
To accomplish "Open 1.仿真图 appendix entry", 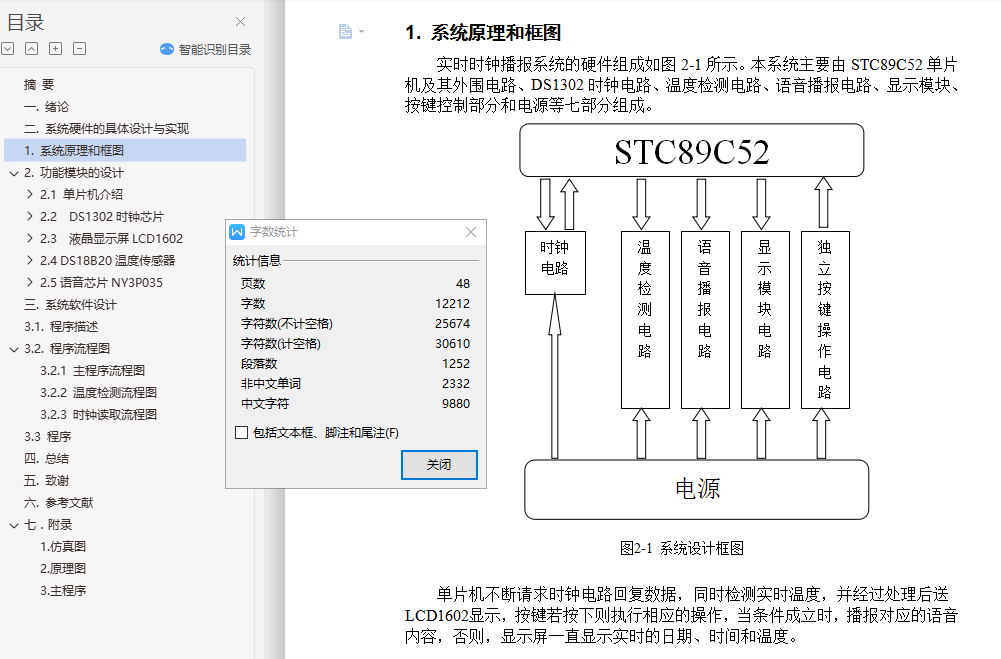I will 63,547.
